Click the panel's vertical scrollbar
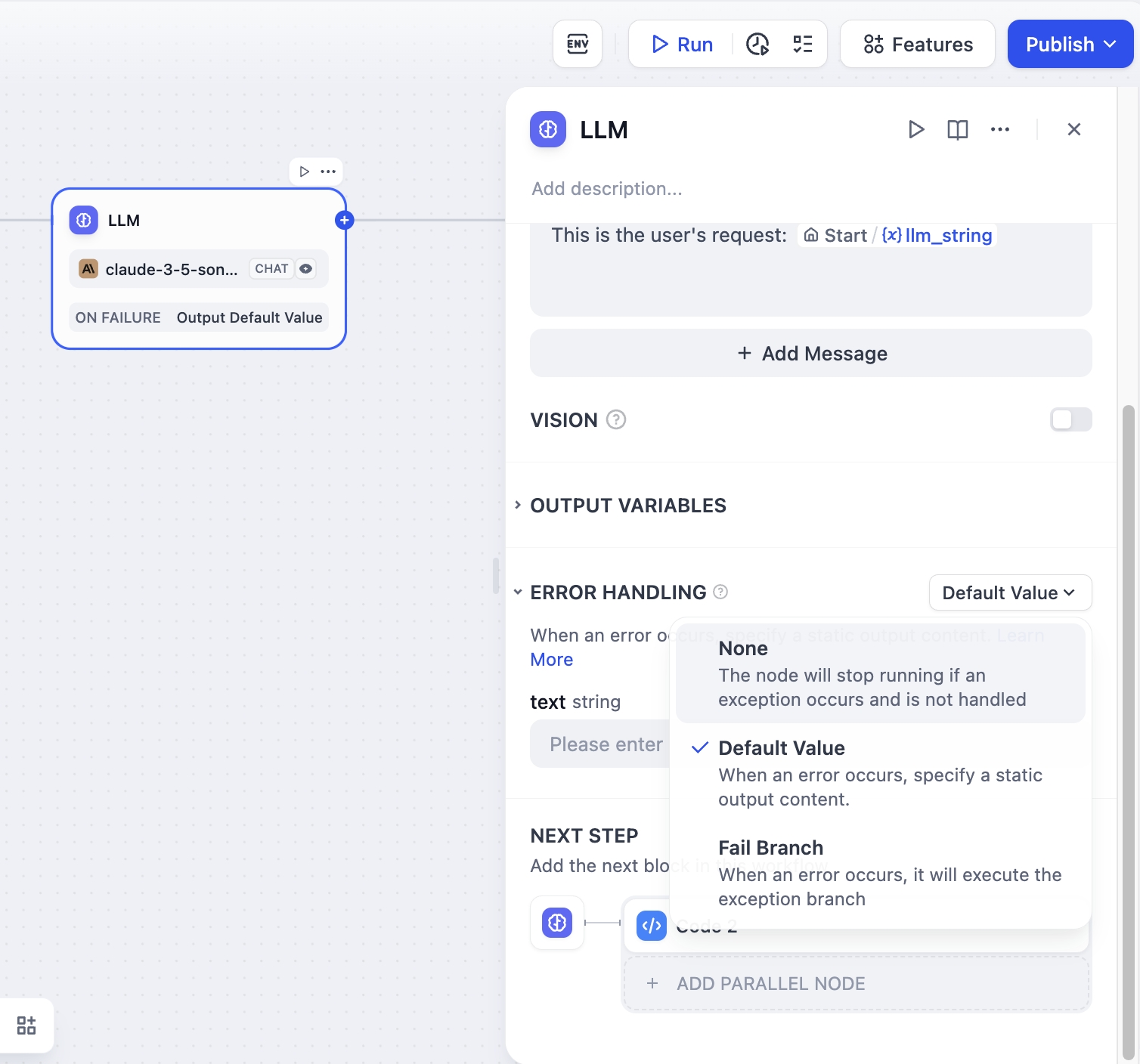Image resolution: width=1140 pixels, height=1064 pixels. (x=1128, y=680)
